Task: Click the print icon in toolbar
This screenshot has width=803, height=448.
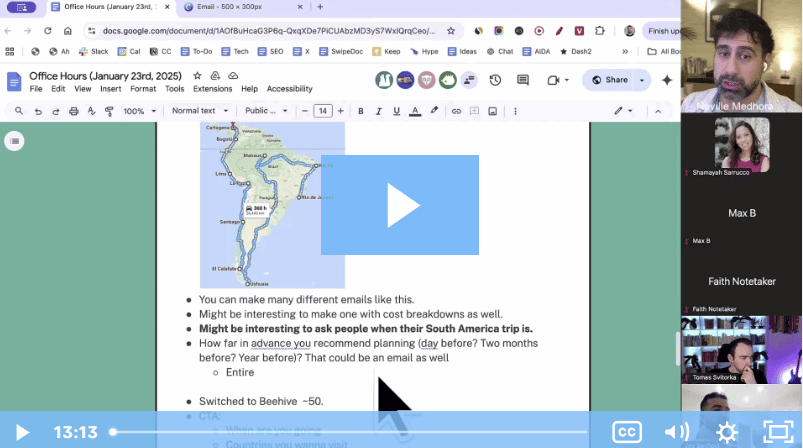Action: coord(74,111)
